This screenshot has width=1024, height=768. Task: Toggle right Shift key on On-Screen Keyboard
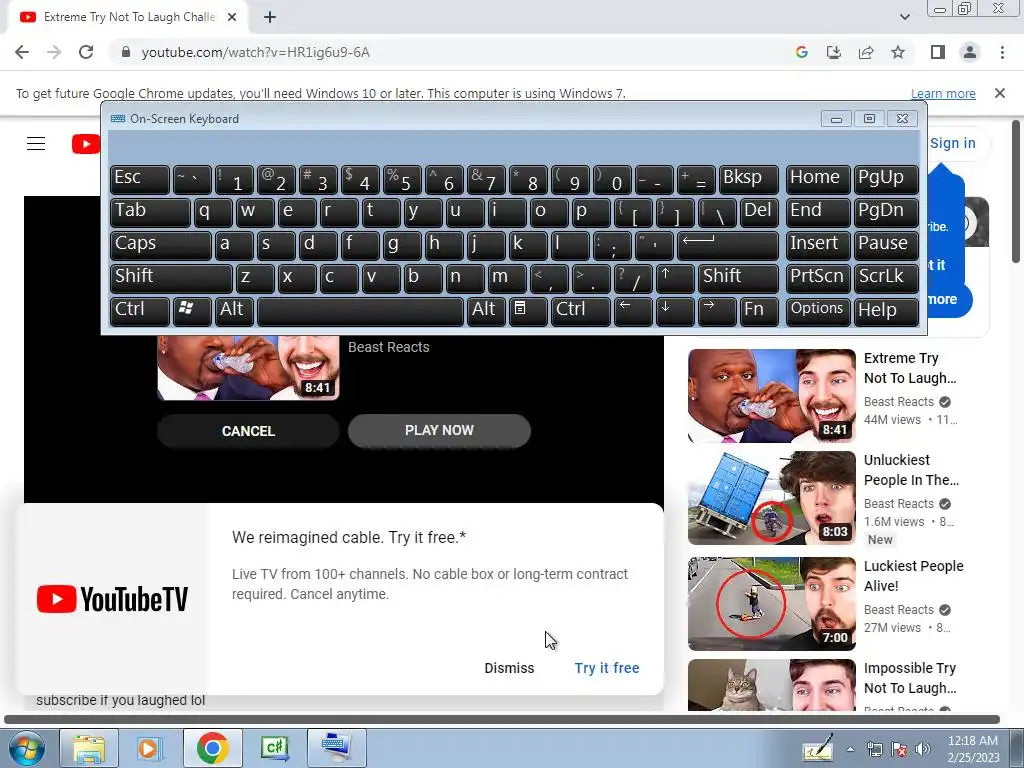738,278
